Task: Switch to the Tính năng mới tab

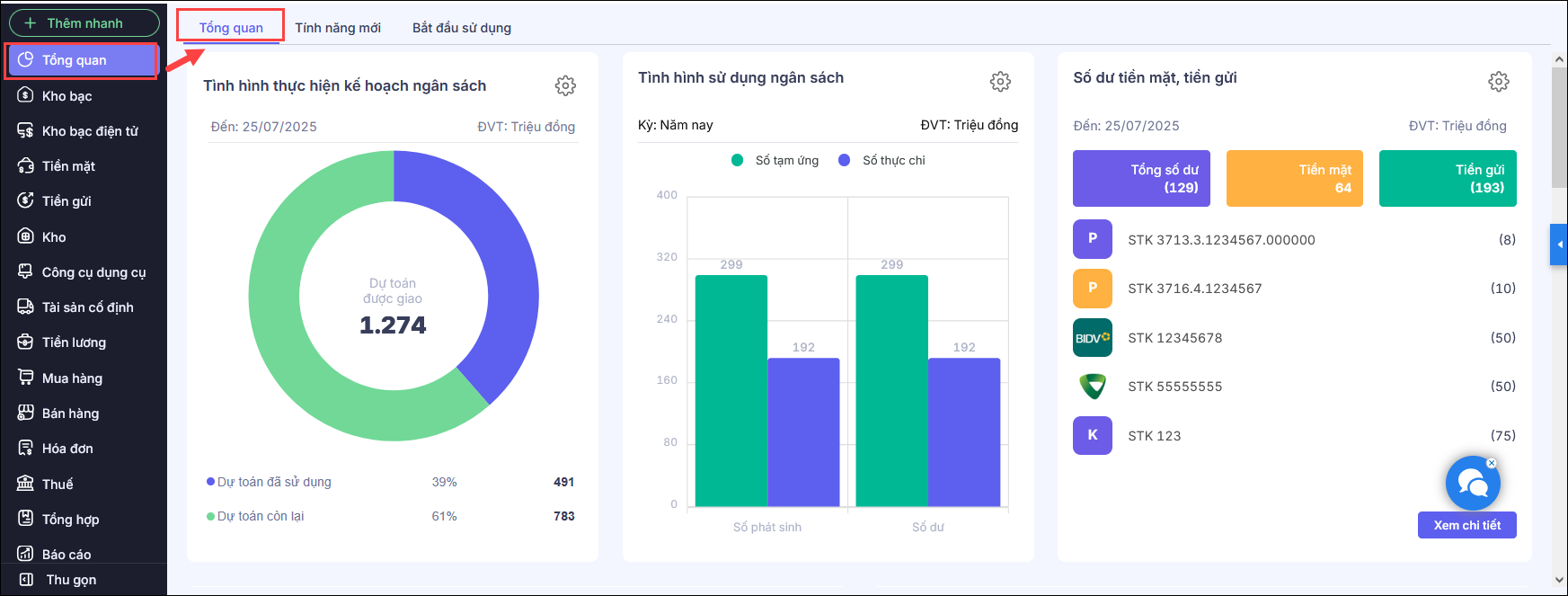Action: tap(338, 28)
